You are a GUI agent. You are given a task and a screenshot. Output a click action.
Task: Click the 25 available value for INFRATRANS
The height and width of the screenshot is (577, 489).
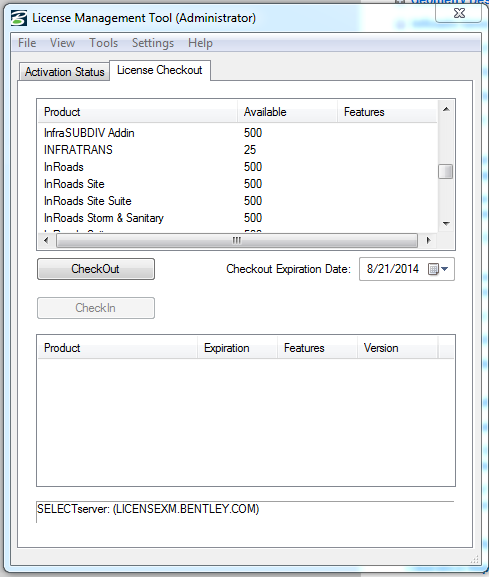(x=250, y=150)
